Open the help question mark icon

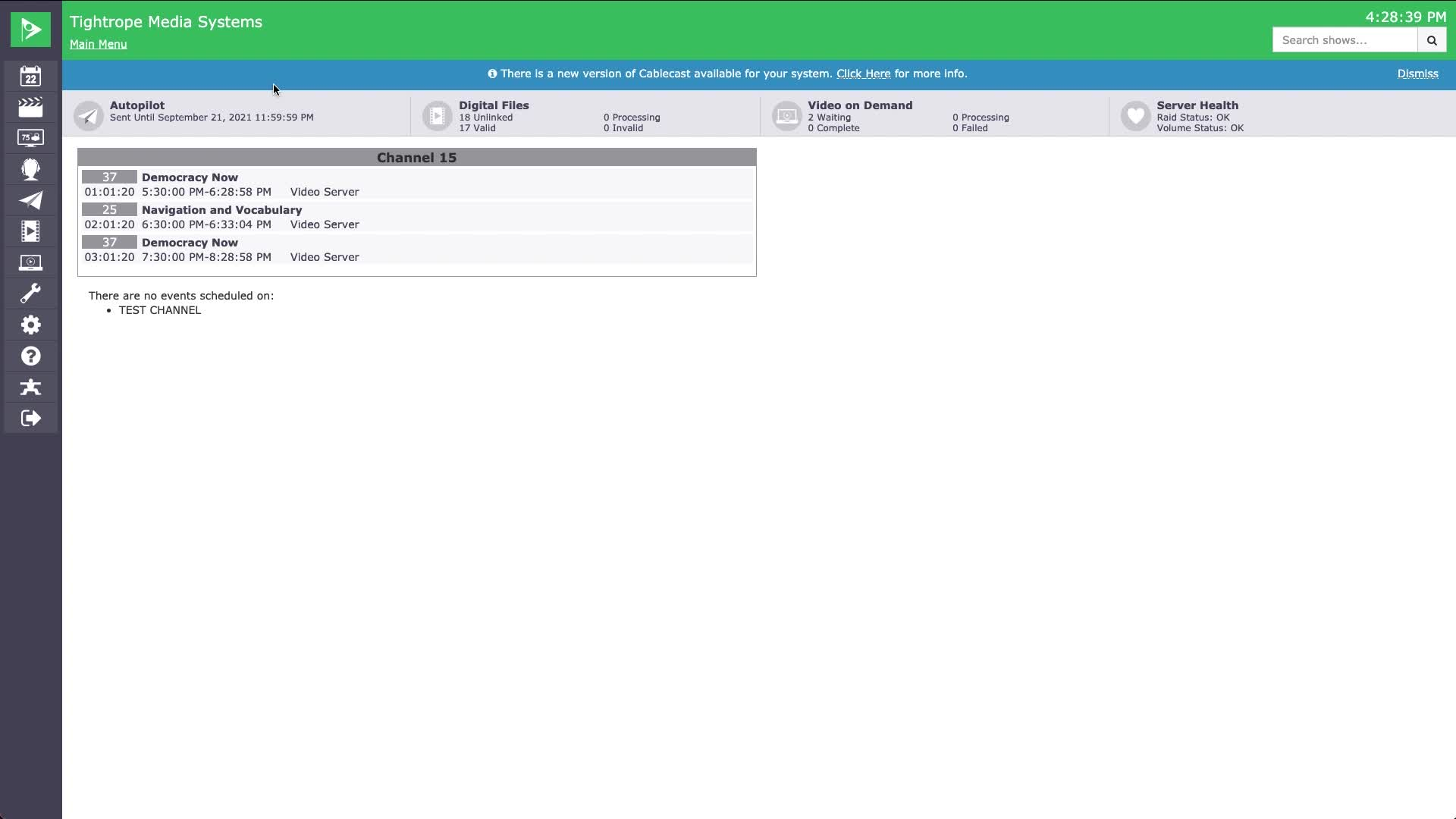[30, 356]
